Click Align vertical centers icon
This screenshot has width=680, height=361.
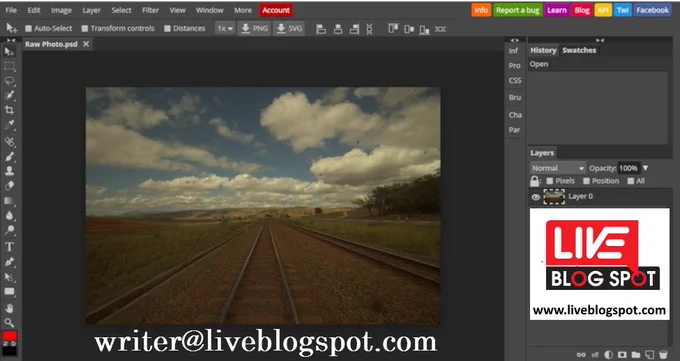(409, 29)
